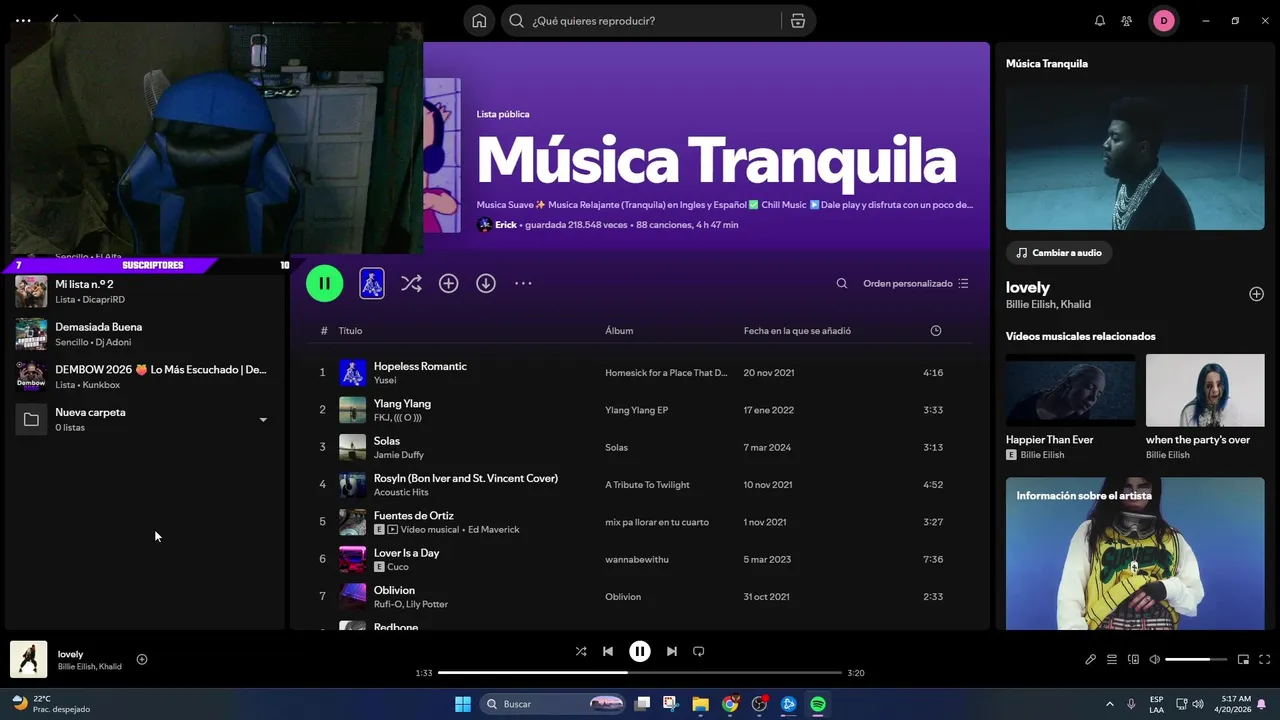Open artist Ed Maverick link
This screenshot has height=720, width=1280.
(x=494, y=530)
